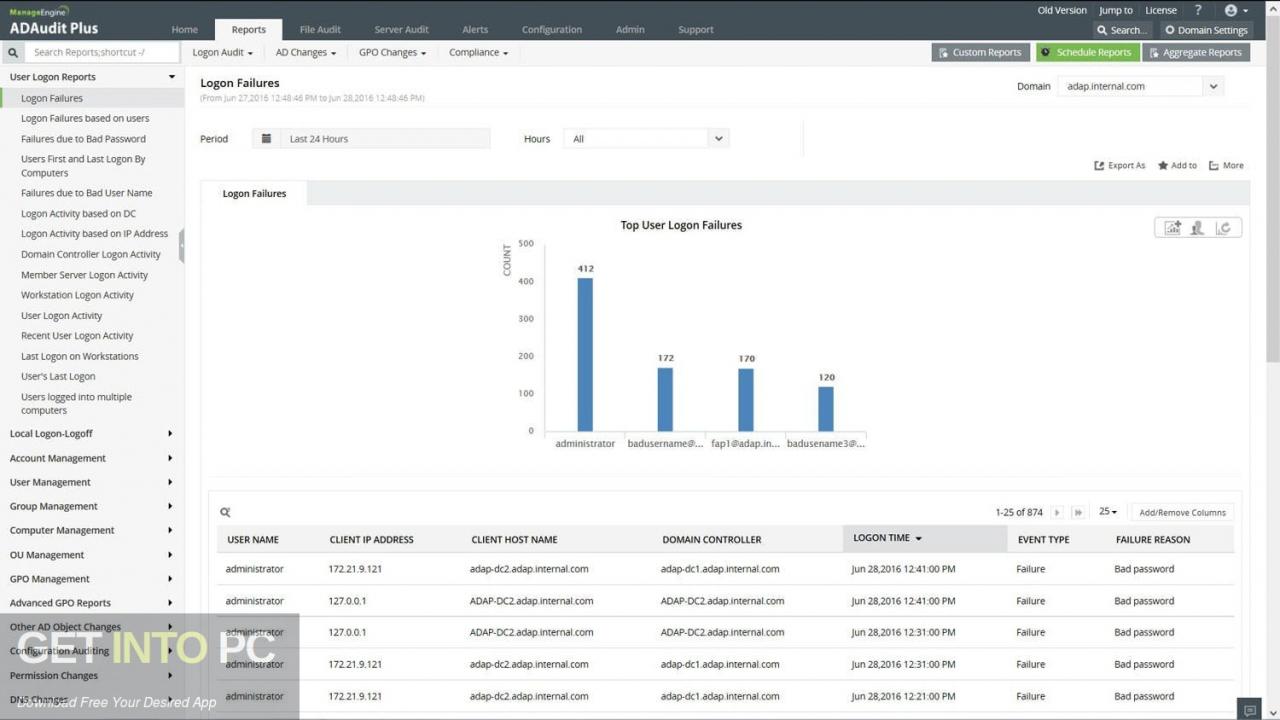The image size is (1280, 720).
Task: Open the help question mark icon
Action: pyautogui.click(x=1198, y=10)
